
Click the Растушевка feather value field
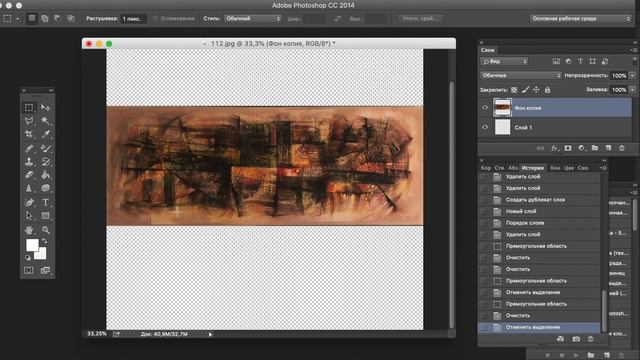[x=133, y=19]
